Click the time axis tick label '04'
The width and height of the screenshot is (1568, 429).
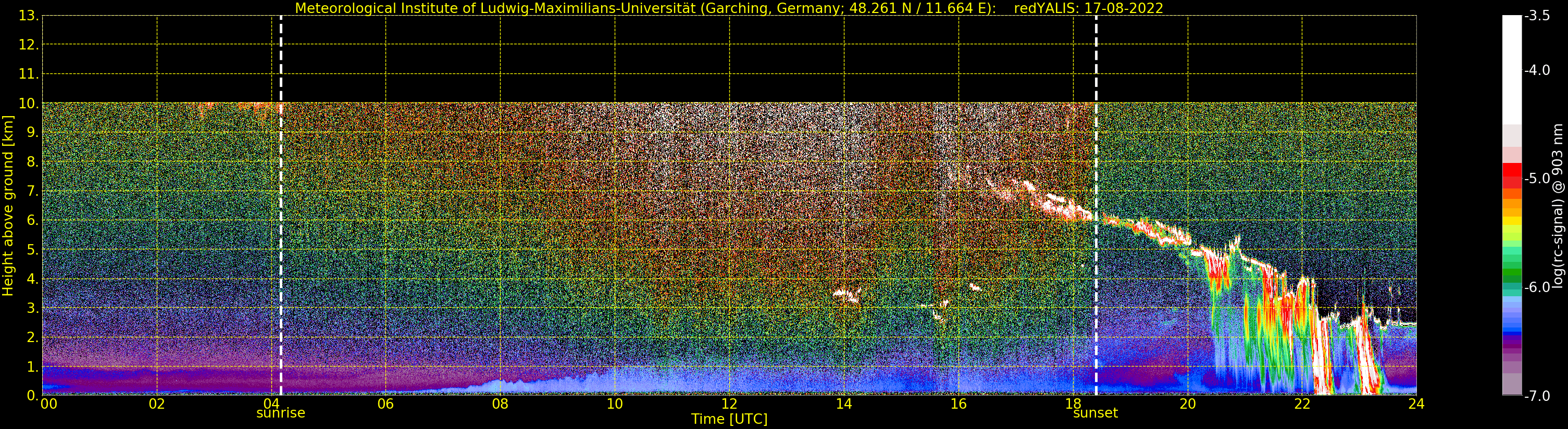[271, 404]
